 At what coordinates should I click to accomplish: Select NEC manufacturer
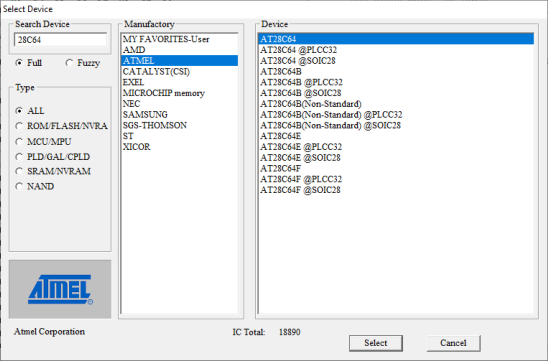point(179,104)
